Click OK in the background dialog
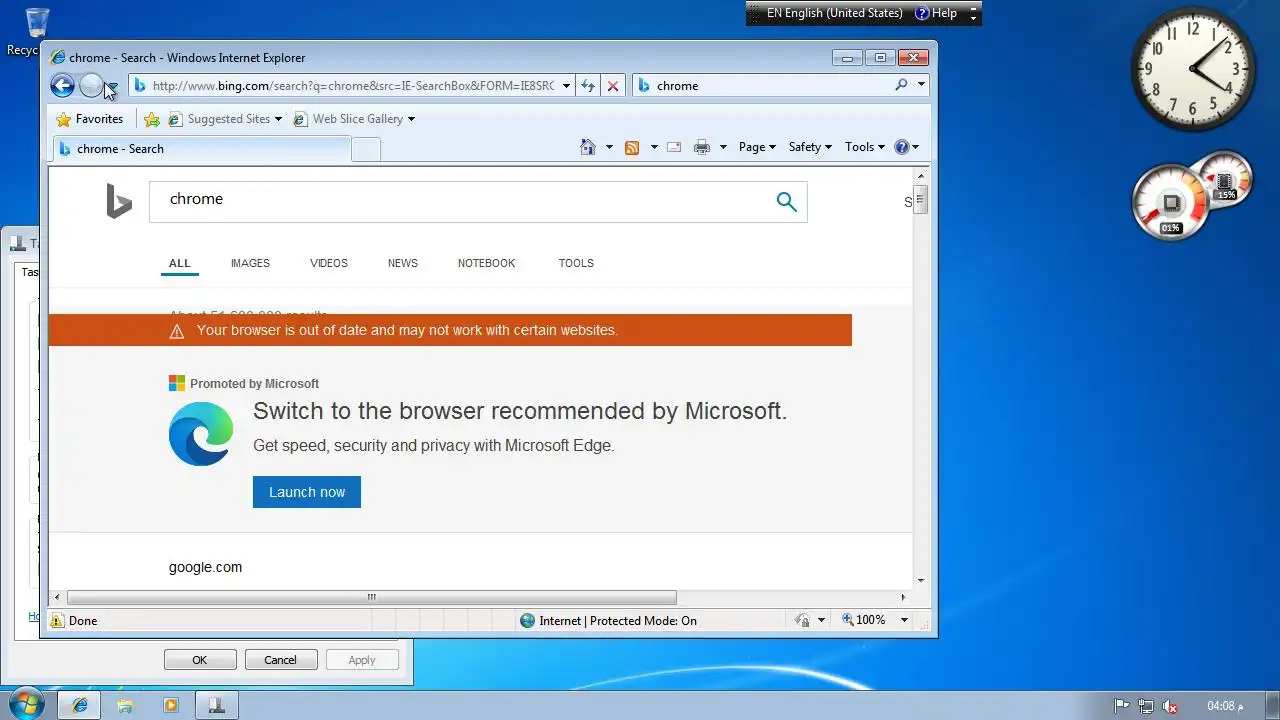1280x720 pixels. pos(200,660)
